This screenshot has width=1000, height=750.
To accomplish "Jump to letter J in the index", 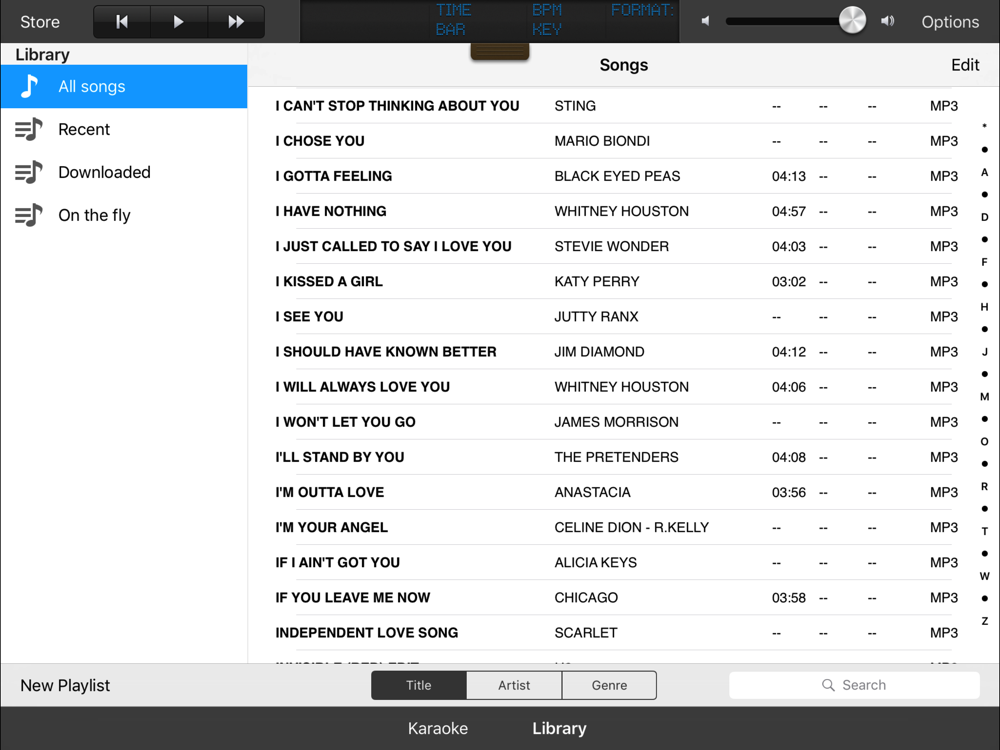I will [985, 351].
